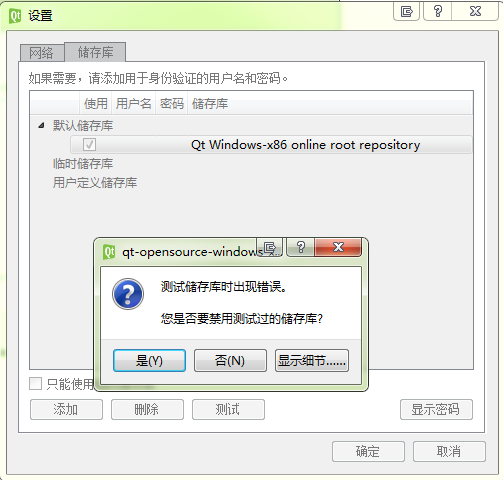Click the question-mark help icon of settings window
The image size is (503, 480).
438,12
